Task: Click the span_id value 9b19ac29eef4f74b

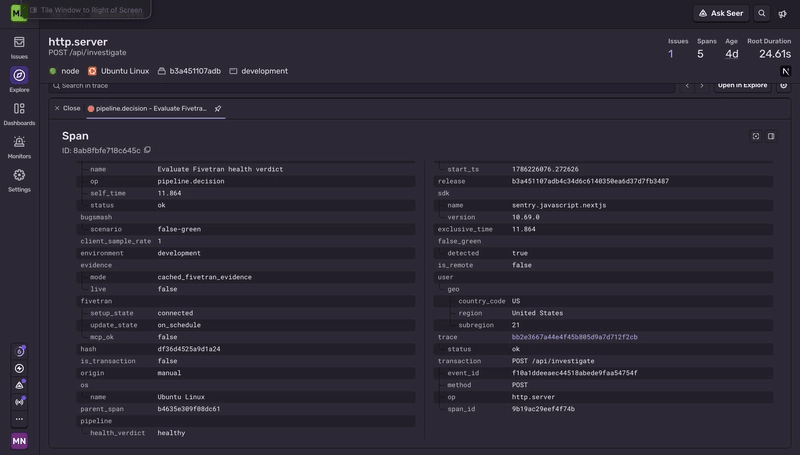Action: point(543,409)
